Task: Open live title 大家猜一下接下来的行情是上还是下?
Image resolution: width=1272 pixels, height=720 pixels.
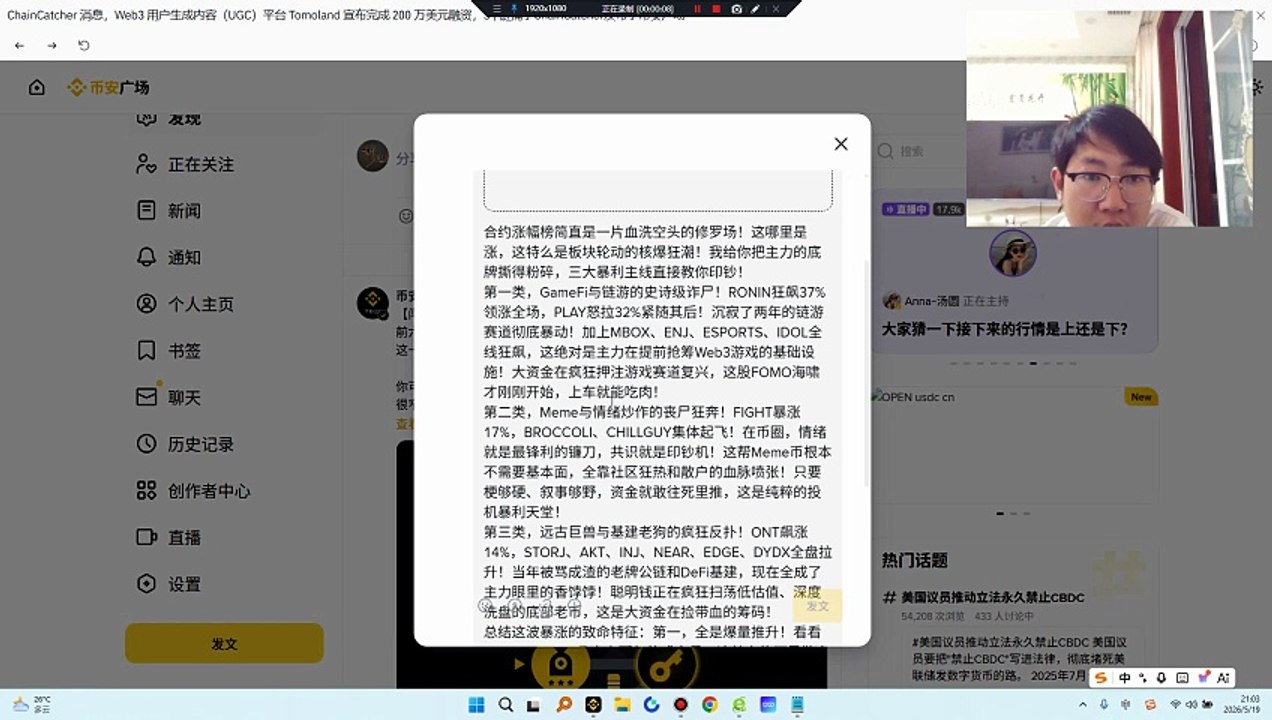Action: coord(1005,329)
